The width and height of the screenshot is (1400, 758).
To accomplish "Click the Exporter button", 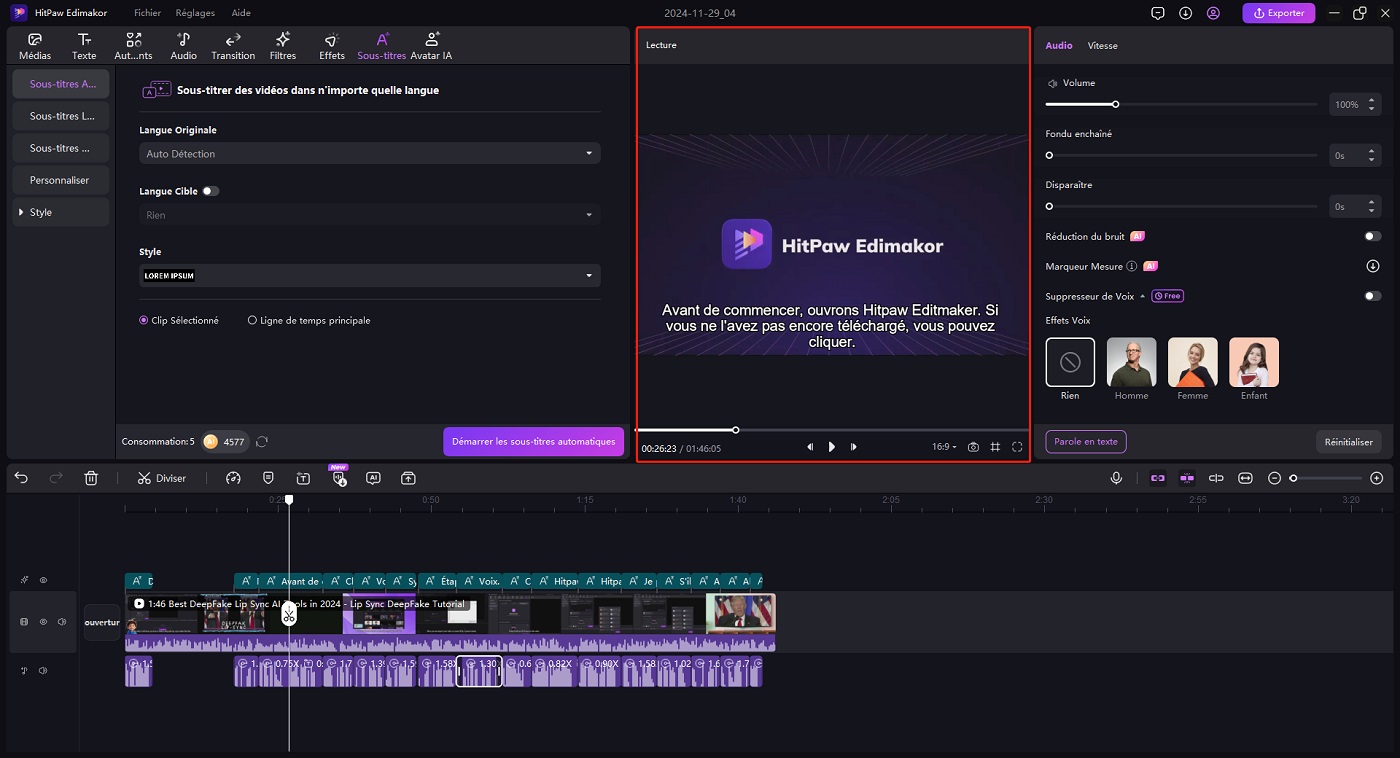I will coord(1278,13).
